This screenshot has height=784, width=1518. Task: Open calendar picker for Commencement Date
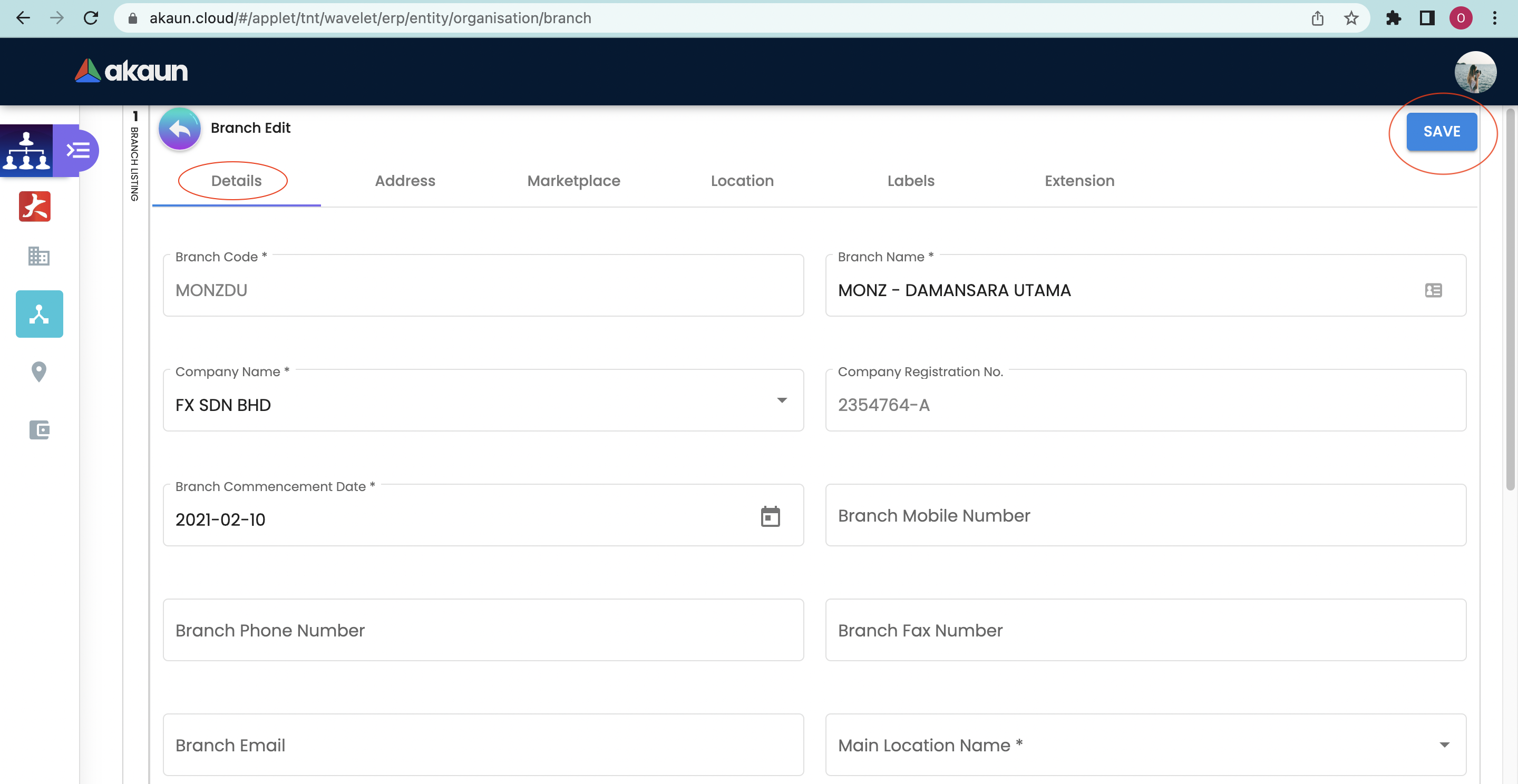point(770,516)
